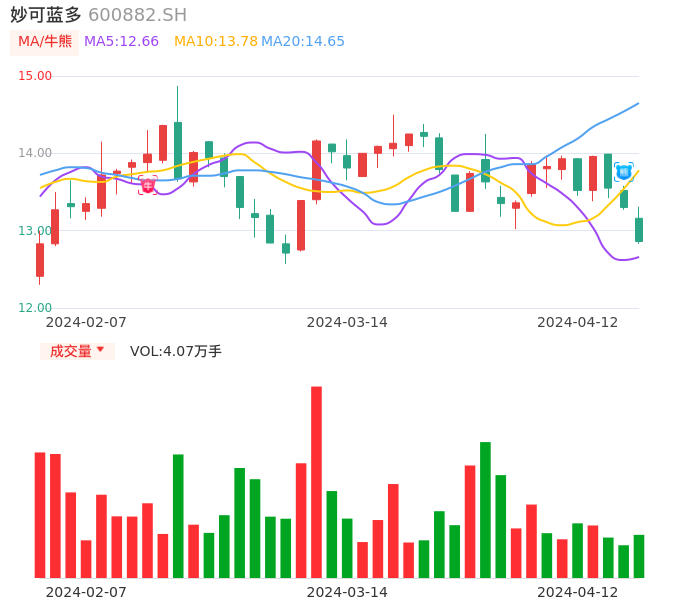The width and height of the screenshot is (686, 606).
Task: Toggle the MA10 moving average label
Action: [x=215, y=42]
